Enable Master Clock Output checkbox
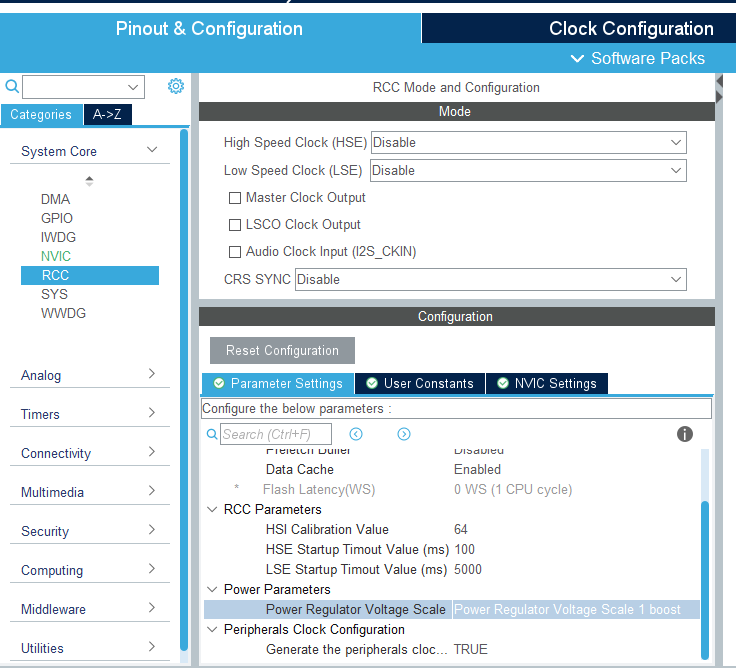Viewport: 736px width, 671px height. (235, 198)
